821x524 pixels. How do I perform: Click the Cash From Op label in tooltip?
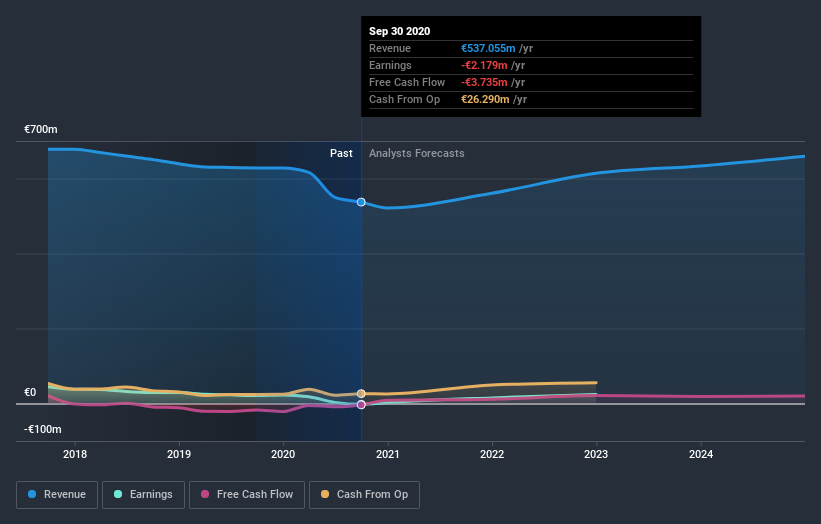click(405, 99)
